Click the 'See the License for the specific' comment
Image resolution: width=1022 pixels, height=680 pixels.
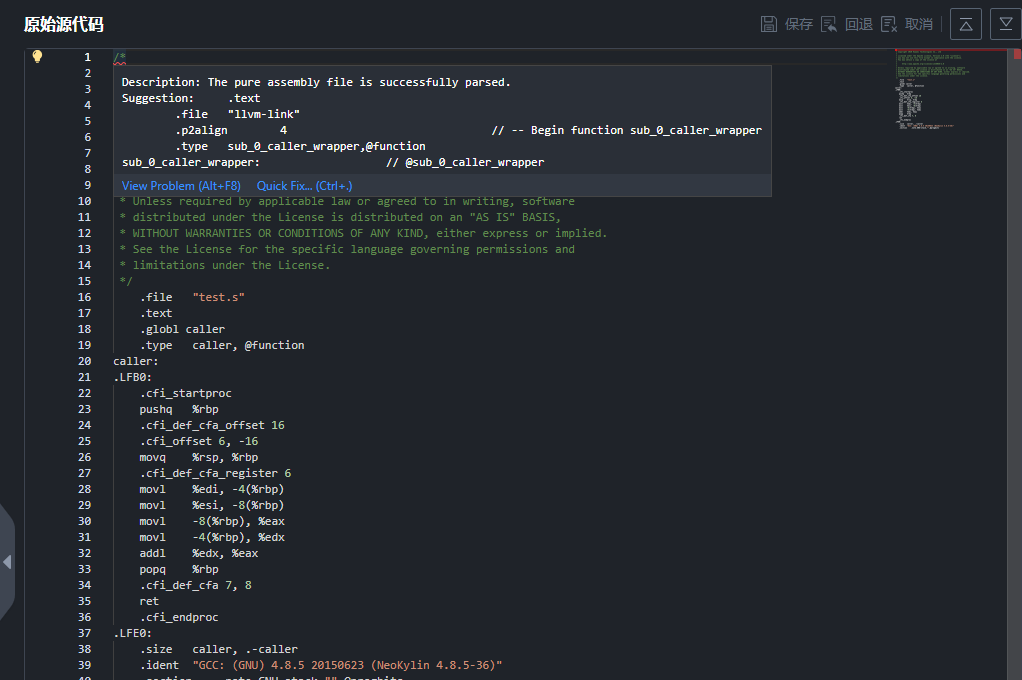(347, 249)
